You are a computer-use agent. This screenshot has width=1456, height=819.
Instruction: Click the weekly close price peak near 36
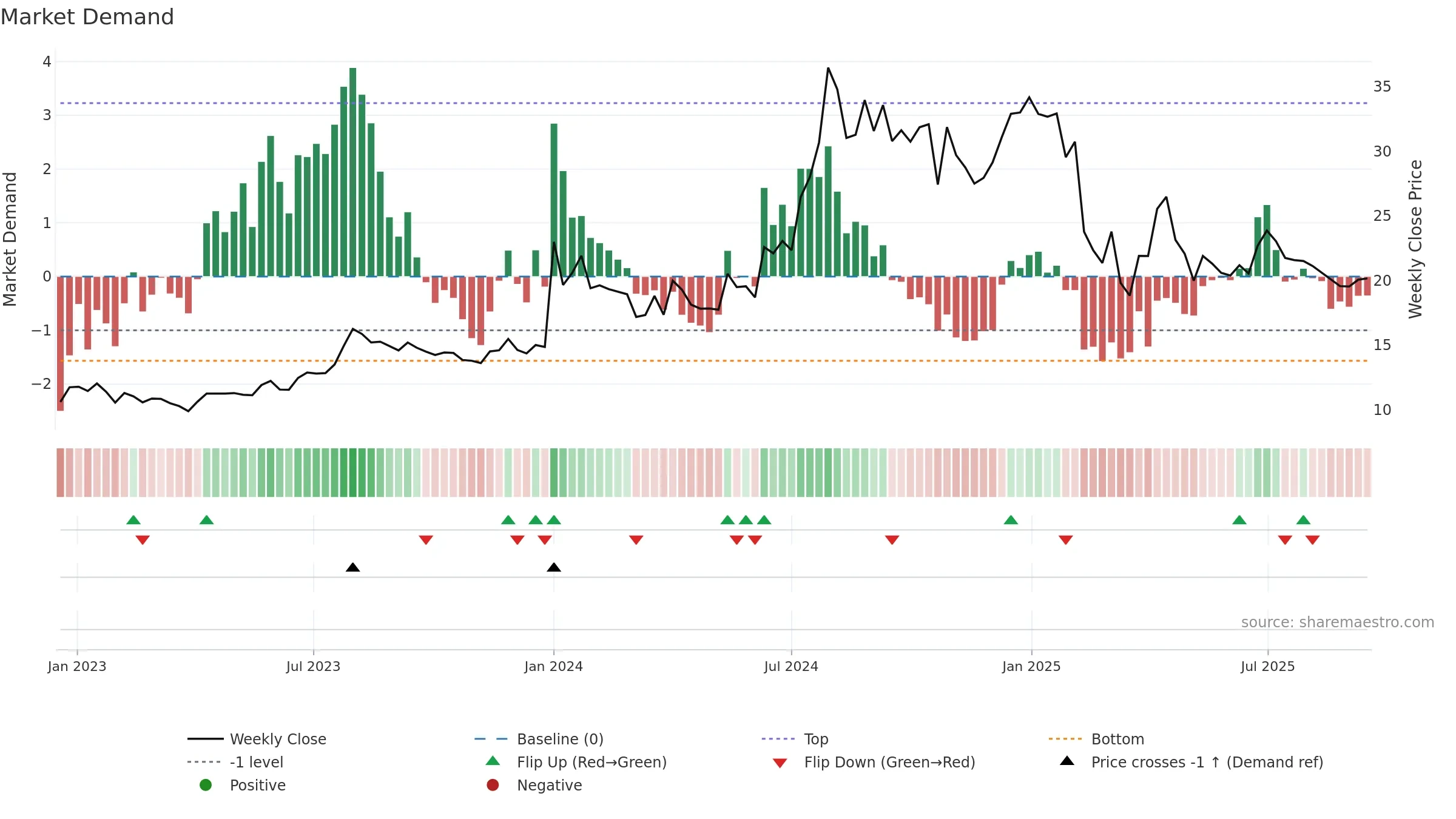point(828,69)
